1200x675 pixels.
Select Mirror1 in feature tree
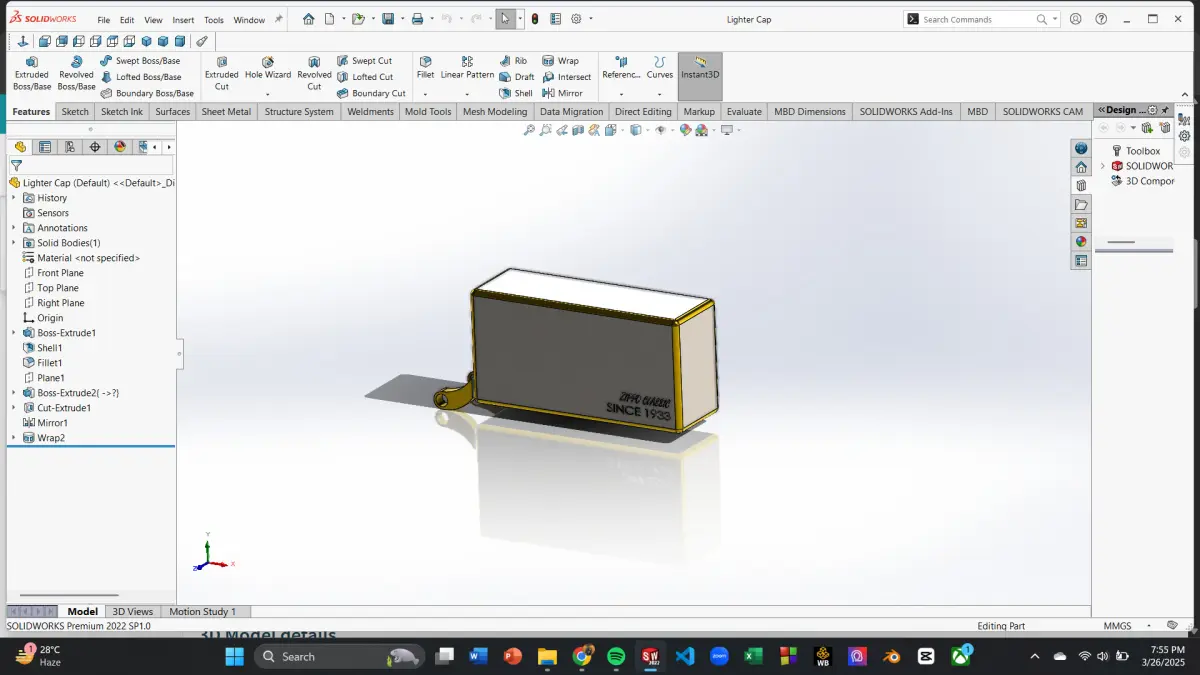[52, 423]
